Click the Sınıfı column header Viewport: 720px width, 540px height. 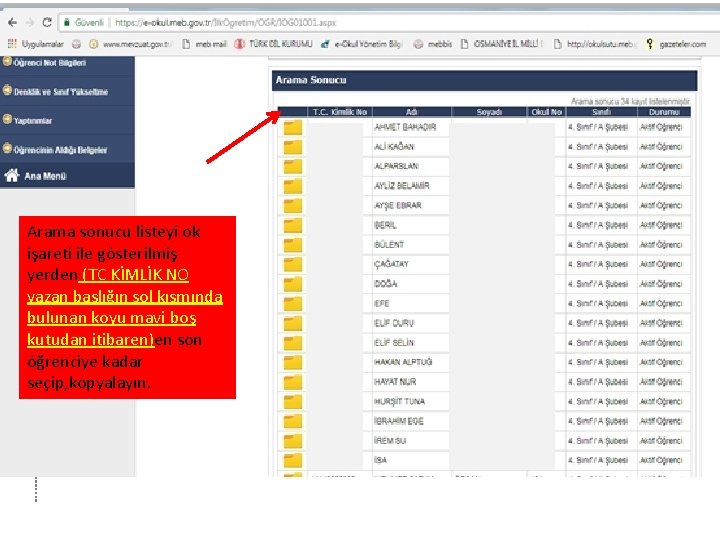pyautogui.click(x=601, y=112)
